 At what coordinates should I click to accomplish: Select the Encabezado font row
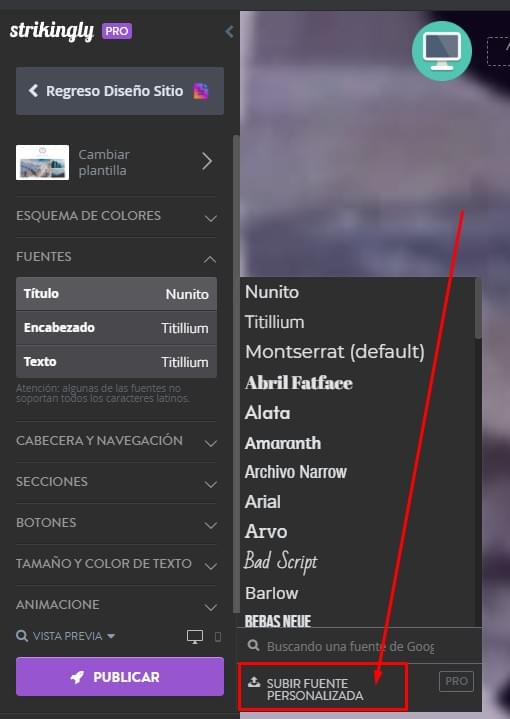[116, 328]
